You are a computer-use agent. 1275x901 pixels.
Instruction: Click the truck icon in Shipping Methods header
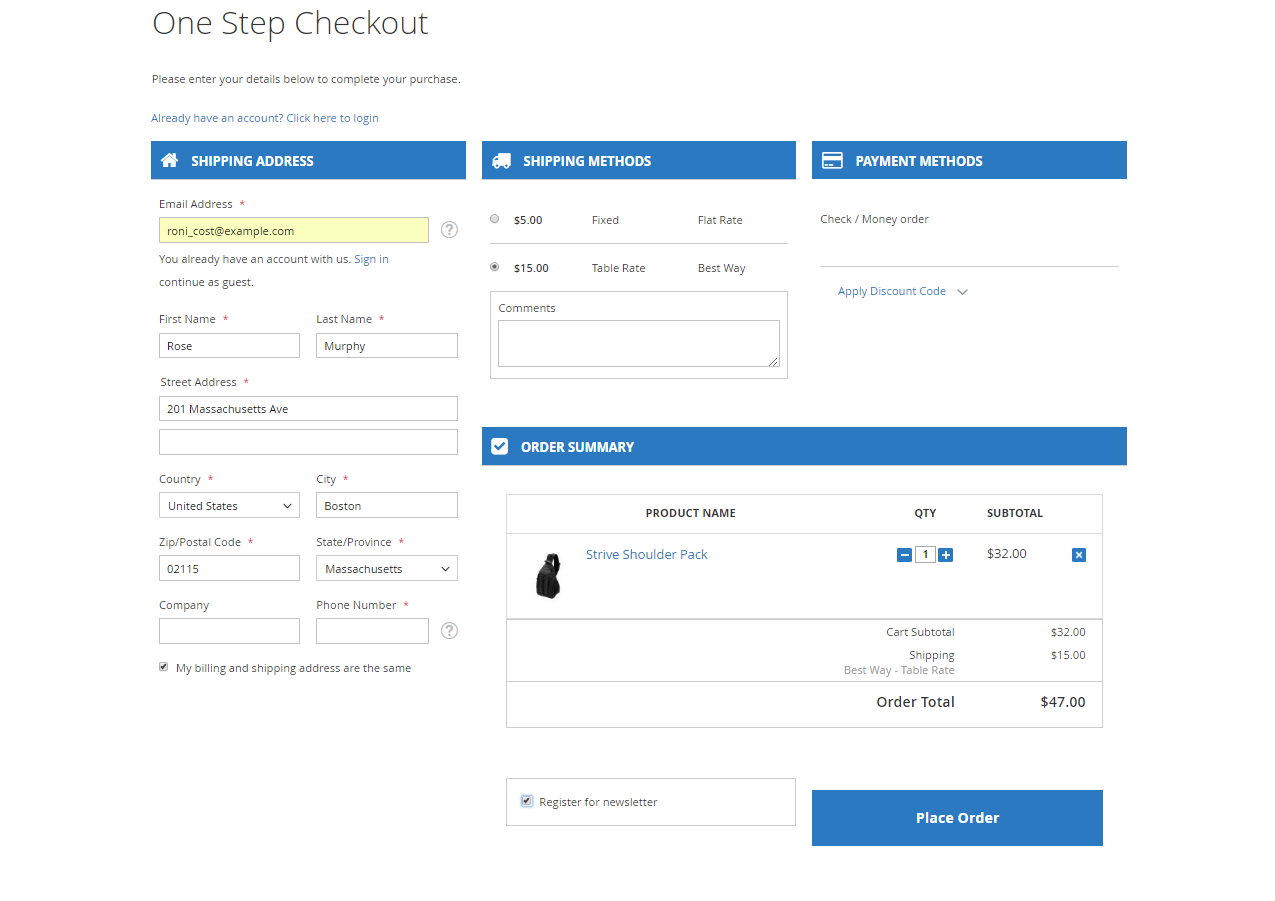click(501, 160)
